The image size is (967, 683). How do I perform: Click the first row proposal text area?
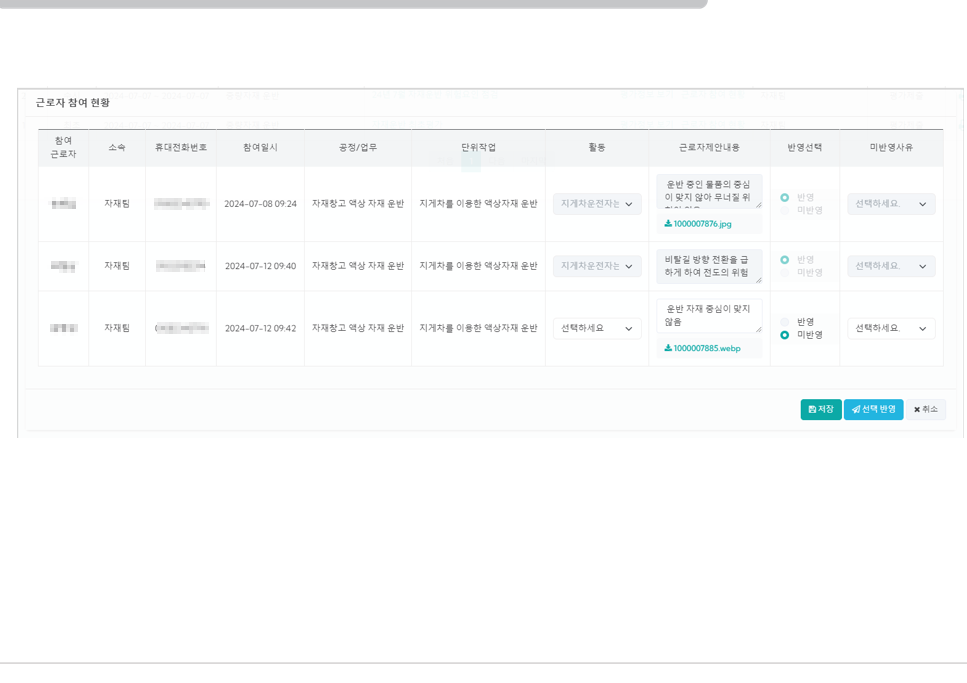tap(708, 191)
